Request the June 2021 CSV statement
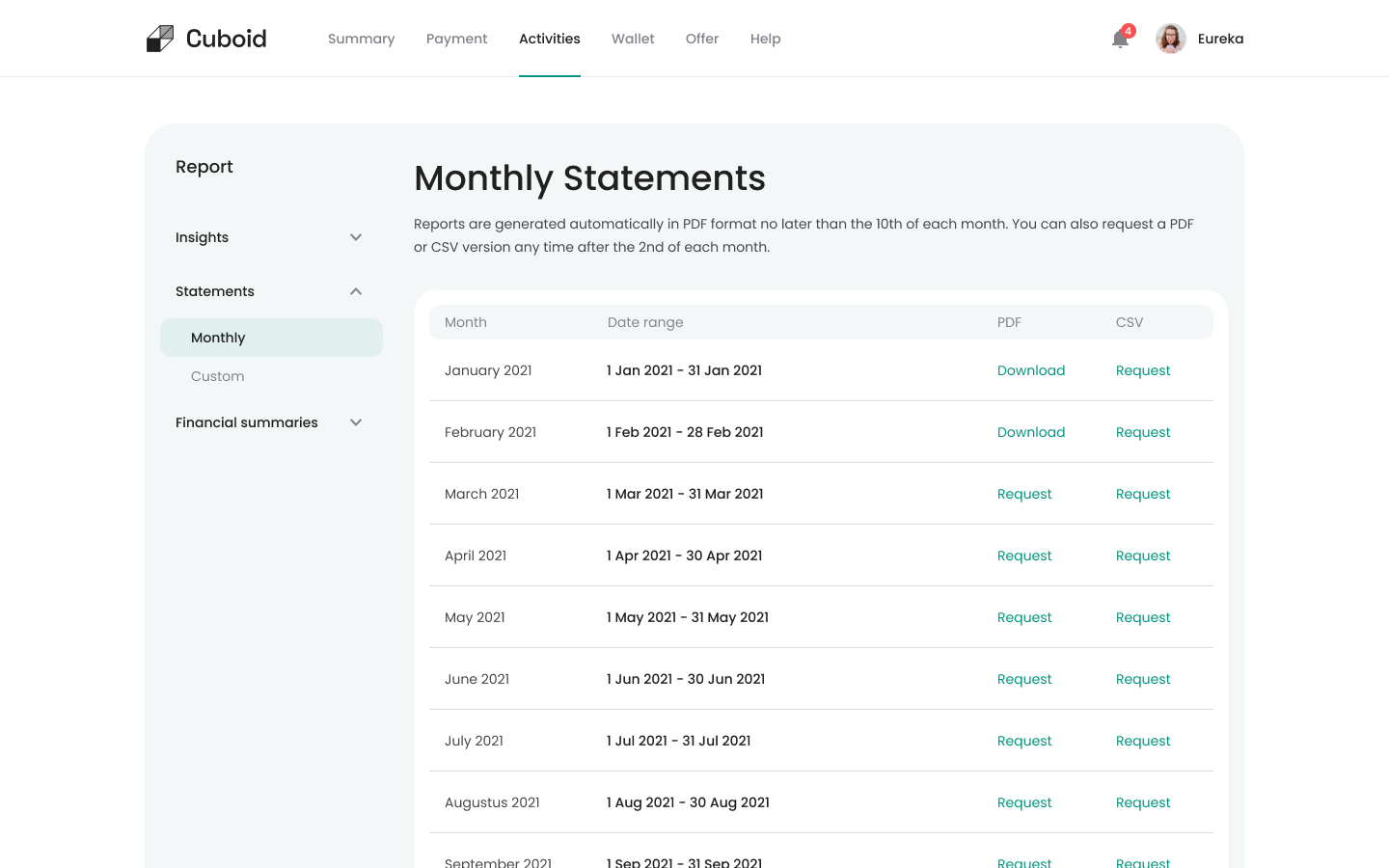The width and height of the screenshot is (1389, 868). click(1143, 679)
